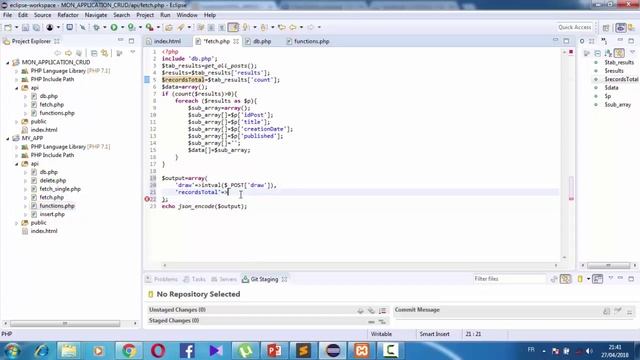The image size is (640, 360).
Task: Click Collapse All in Project Explorer
Action: [x=94, y=53]
